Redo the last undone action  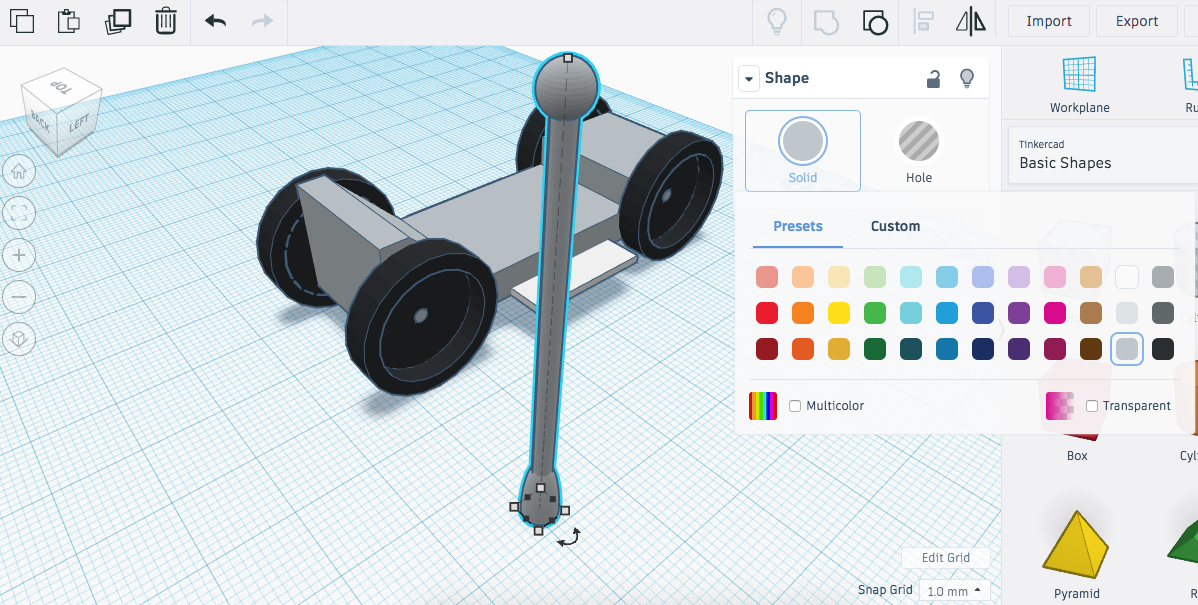(x=262, y=21)
